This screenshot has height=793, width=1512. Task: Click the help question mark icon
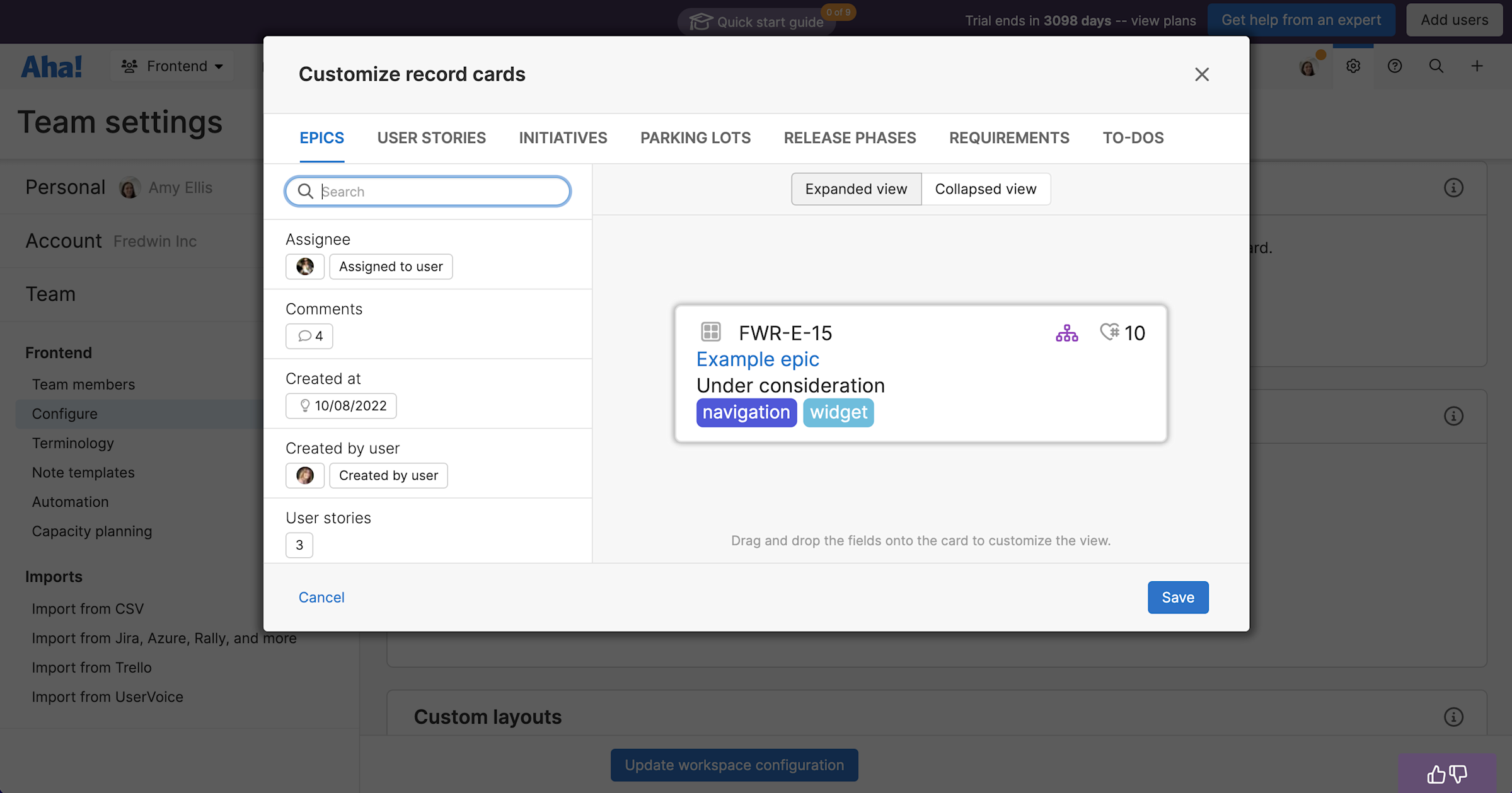1394,66
